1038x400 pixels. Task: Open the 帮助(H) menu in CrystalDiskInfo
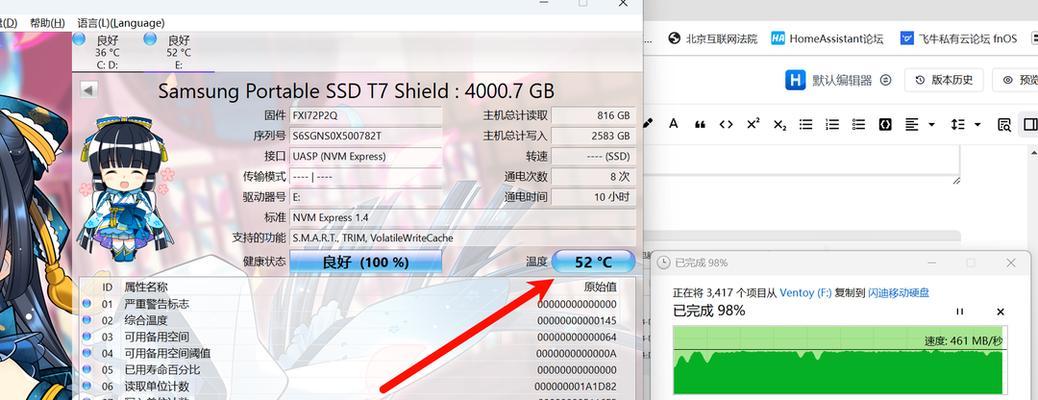[x=47, y=23]
